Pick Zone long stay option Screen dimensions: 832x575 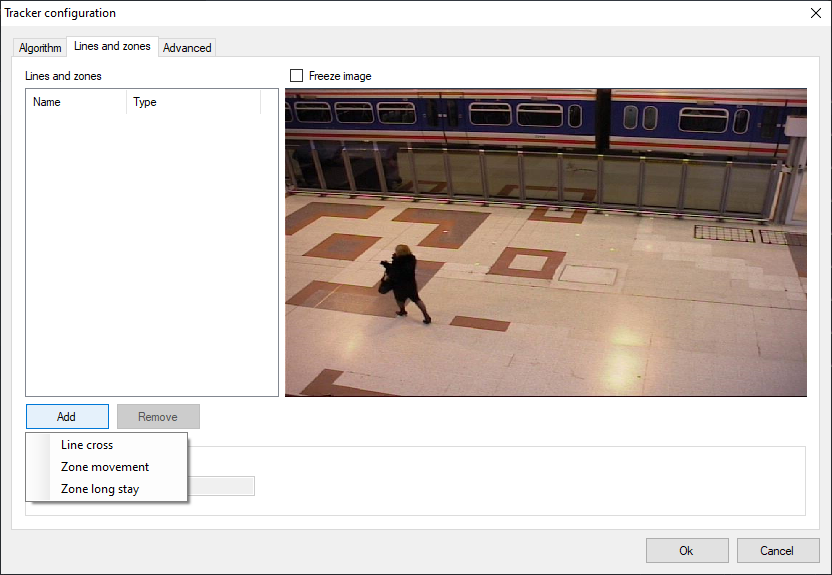tap(100, 489)
